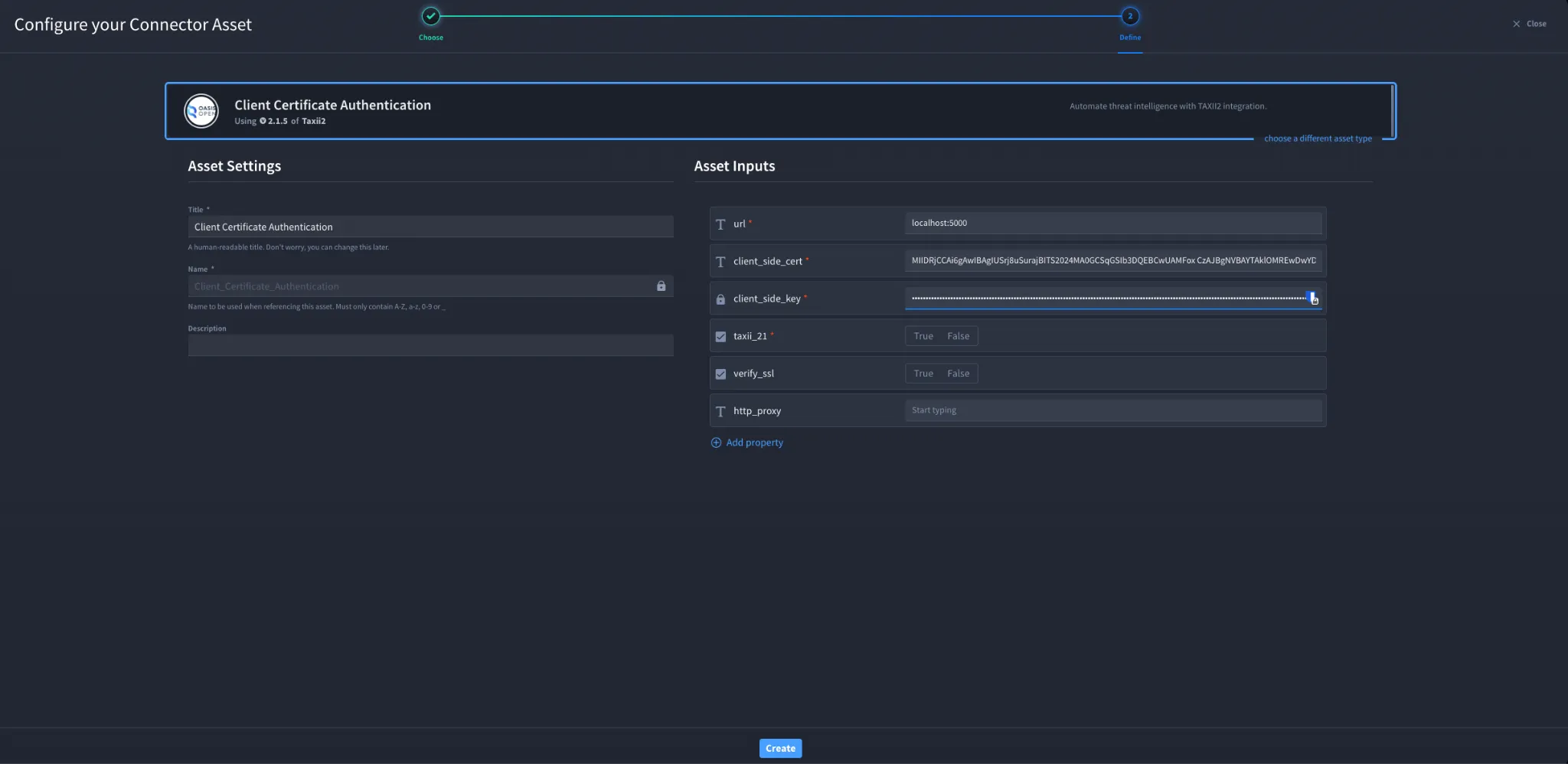Set taxii_21 to True

[x=923, y=336]
